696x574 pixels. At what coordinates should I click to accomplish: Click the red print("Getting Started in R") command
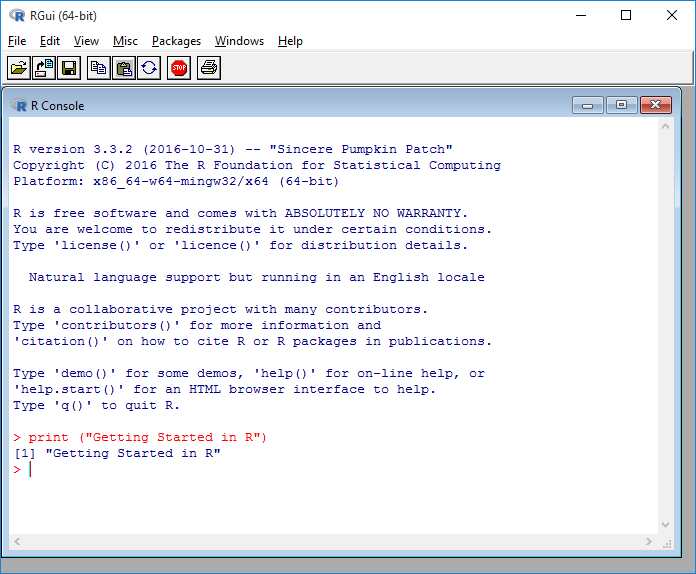click(x=147, y=437)
